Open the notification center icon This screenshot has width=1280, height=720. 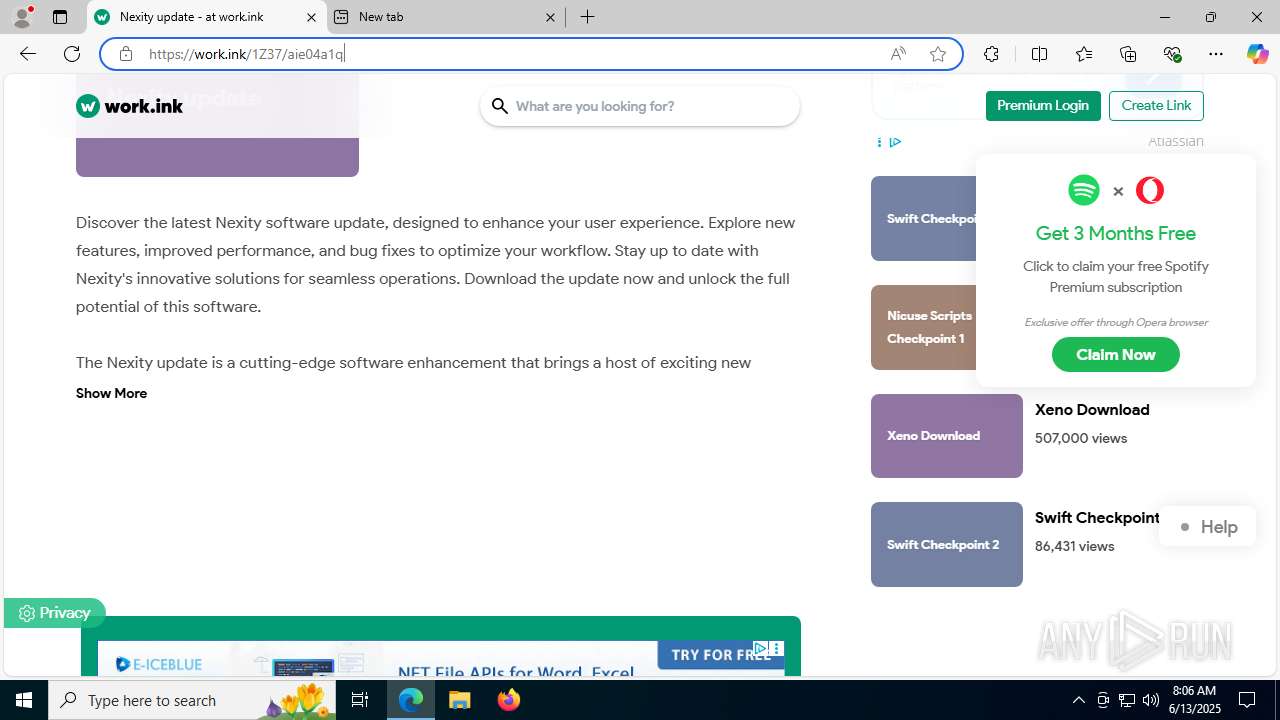(1247, 700)
